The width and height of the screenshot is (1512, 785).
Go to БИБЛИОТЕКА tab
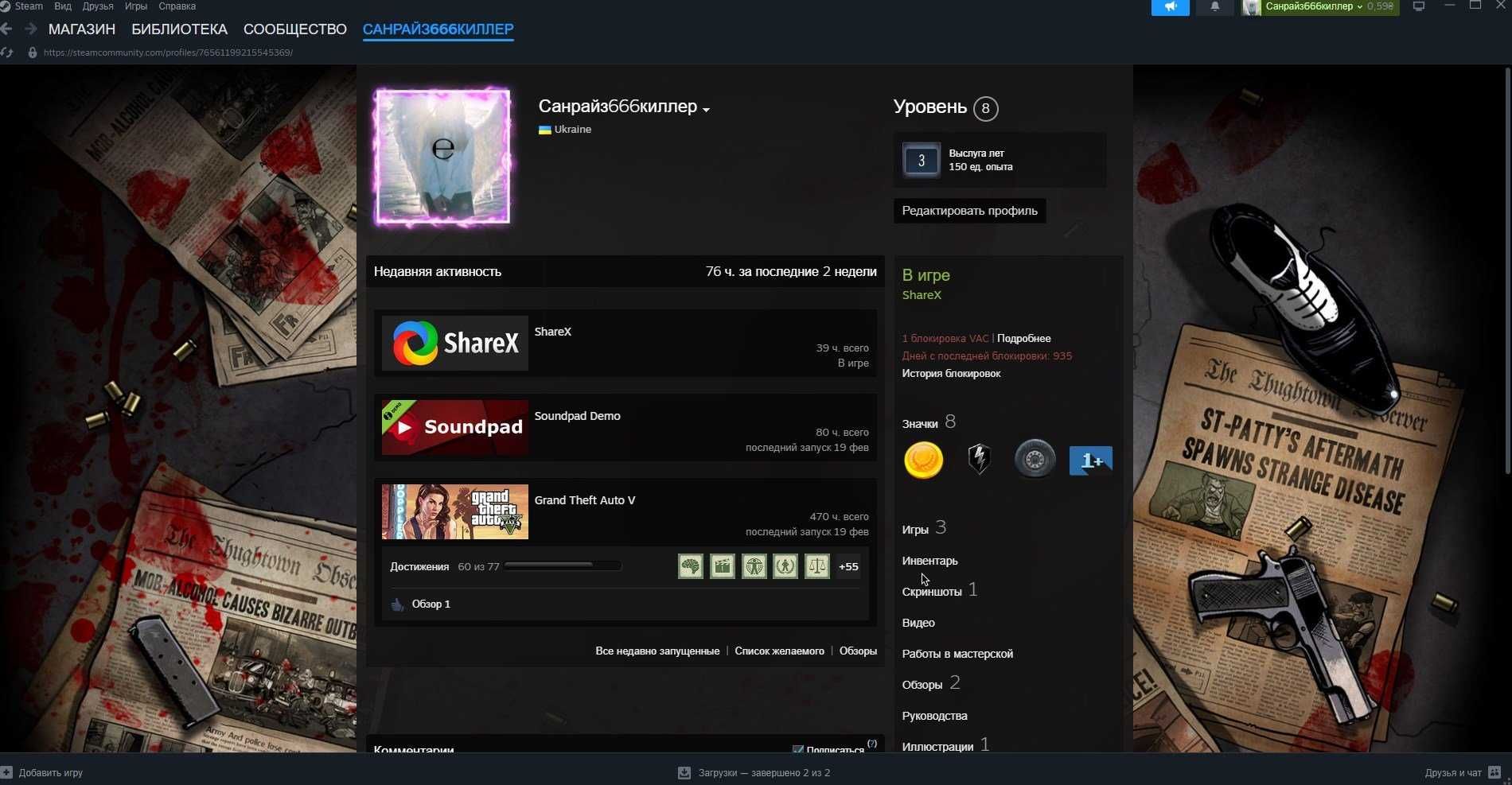coord(179,29)
